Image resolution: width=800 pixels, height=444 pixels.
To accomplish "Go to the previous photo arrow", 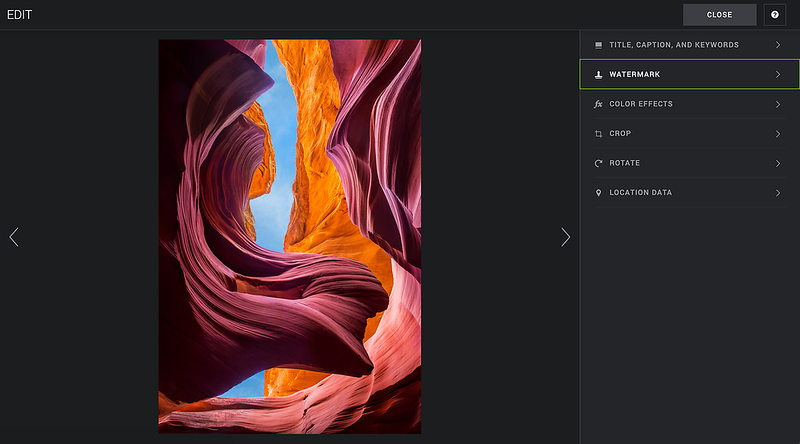I will 14,237.
